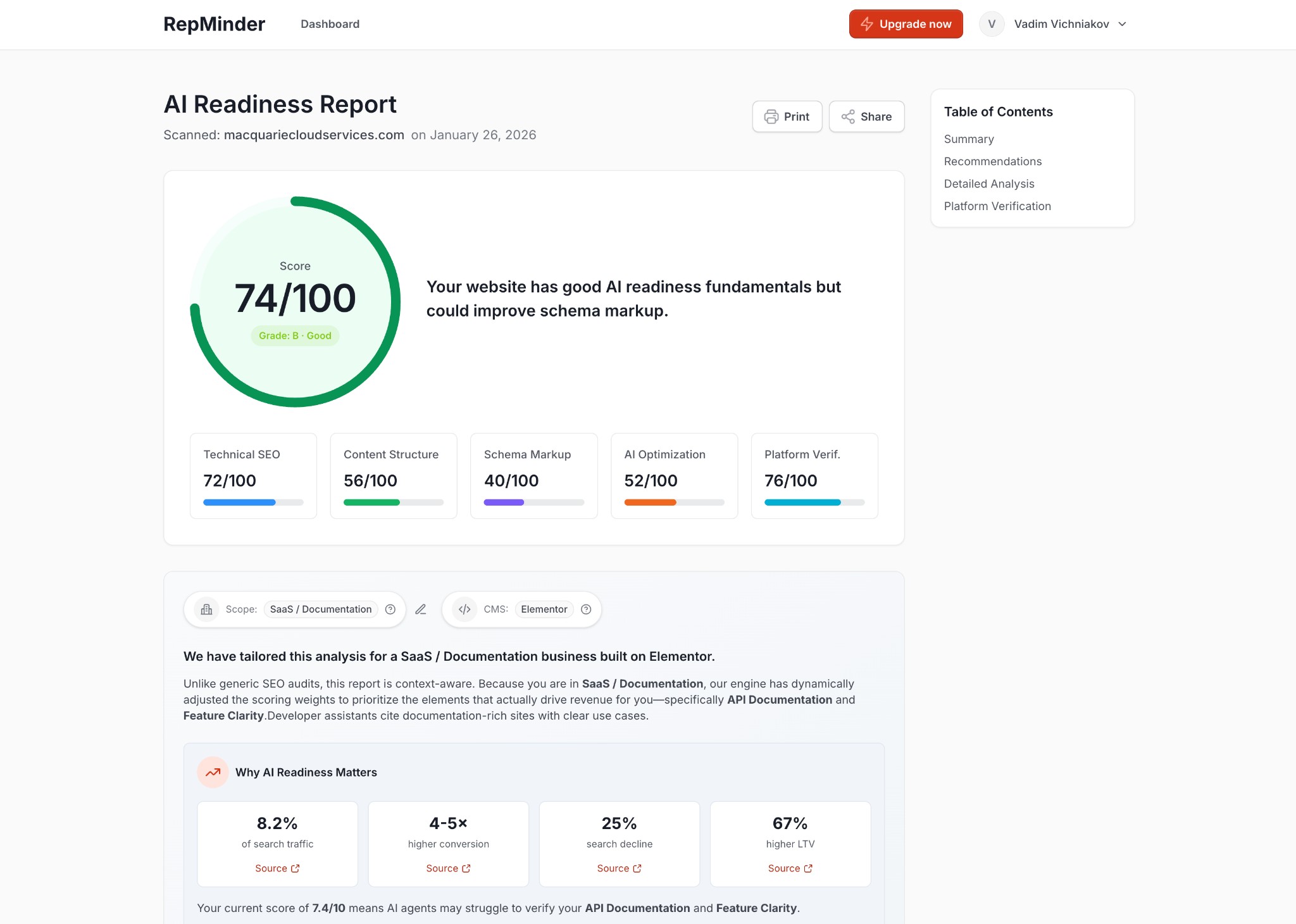This screenshot has width=1296, height=924.
Task: Select Summary in the Table of Contents
Action: pyautogui.click(x=968, y=139)
